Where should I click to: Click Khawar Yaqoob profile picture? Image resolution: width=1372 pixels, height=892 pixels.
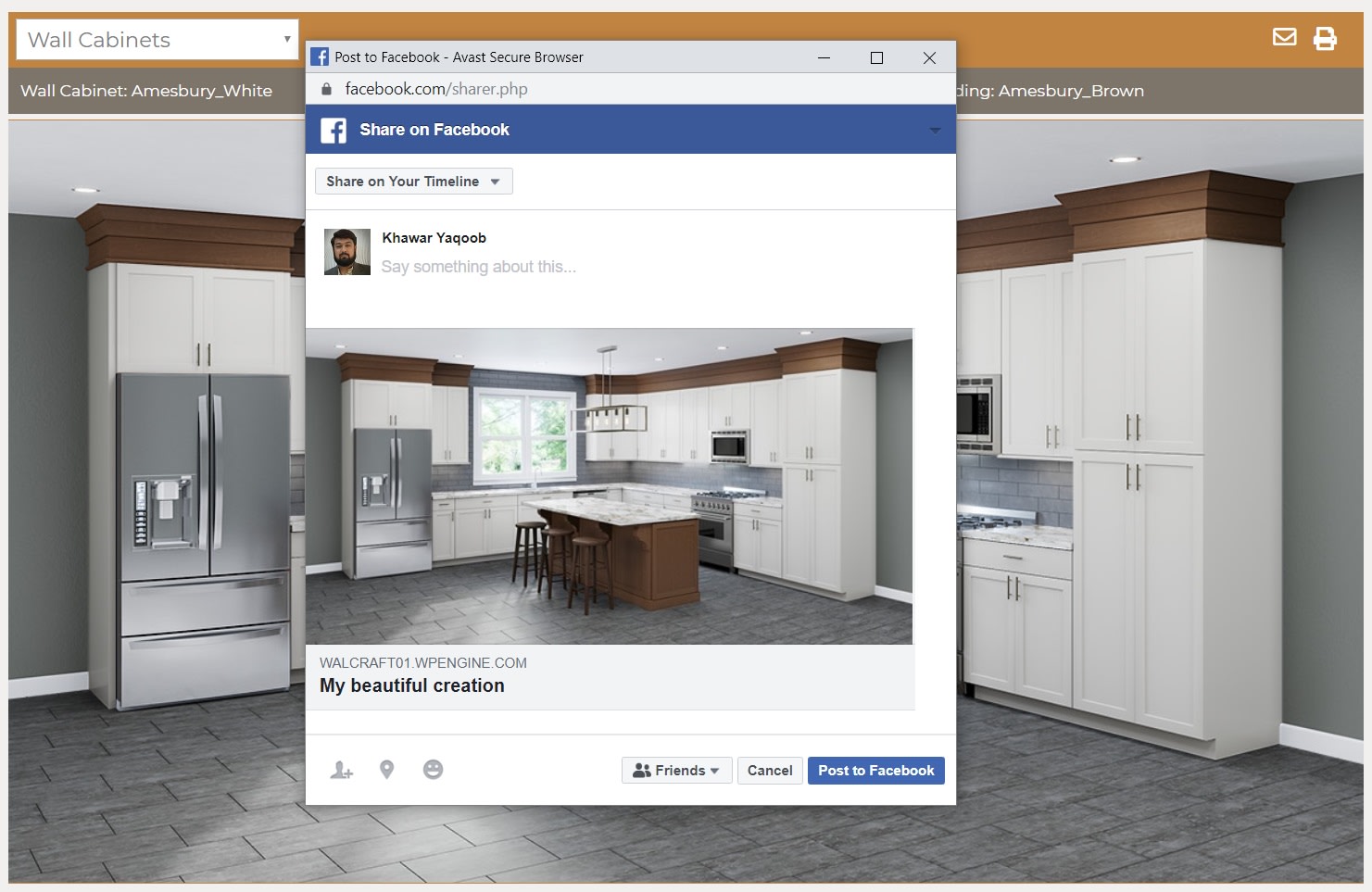coord(347,252)
